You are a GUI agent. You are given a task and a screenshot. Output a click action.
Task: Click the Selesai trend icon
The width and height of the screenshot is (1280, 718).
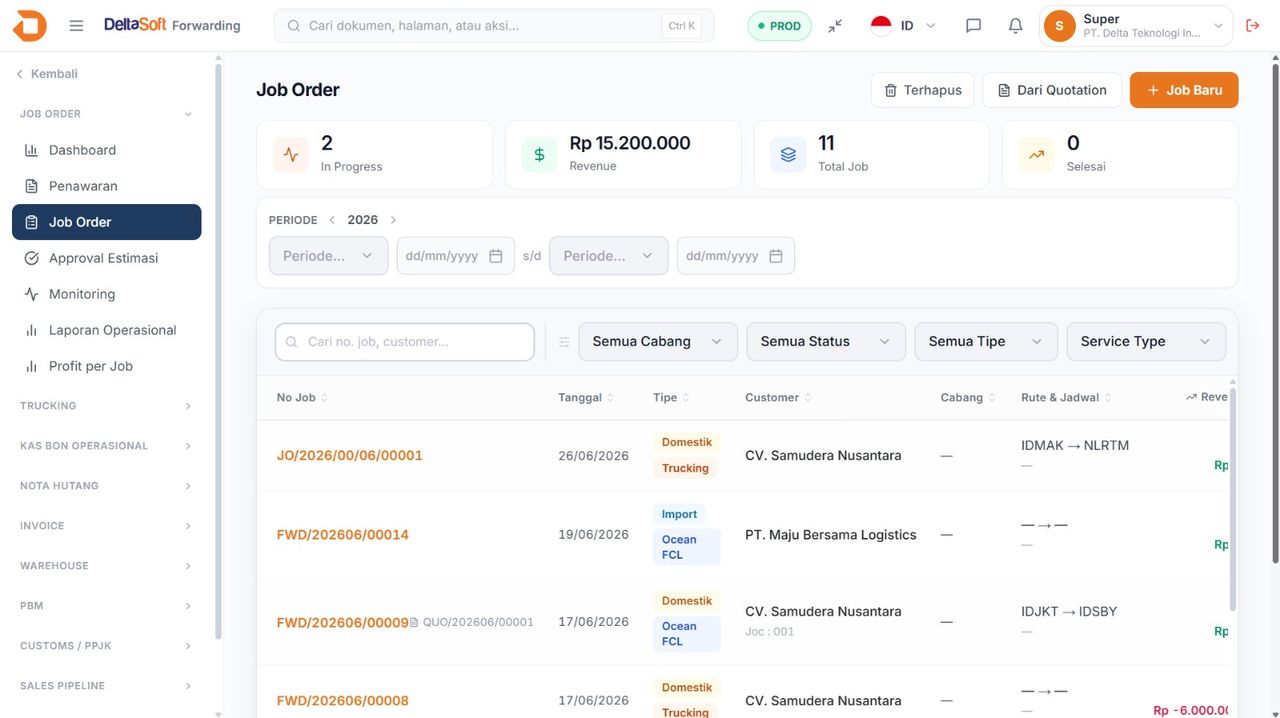1036,155
